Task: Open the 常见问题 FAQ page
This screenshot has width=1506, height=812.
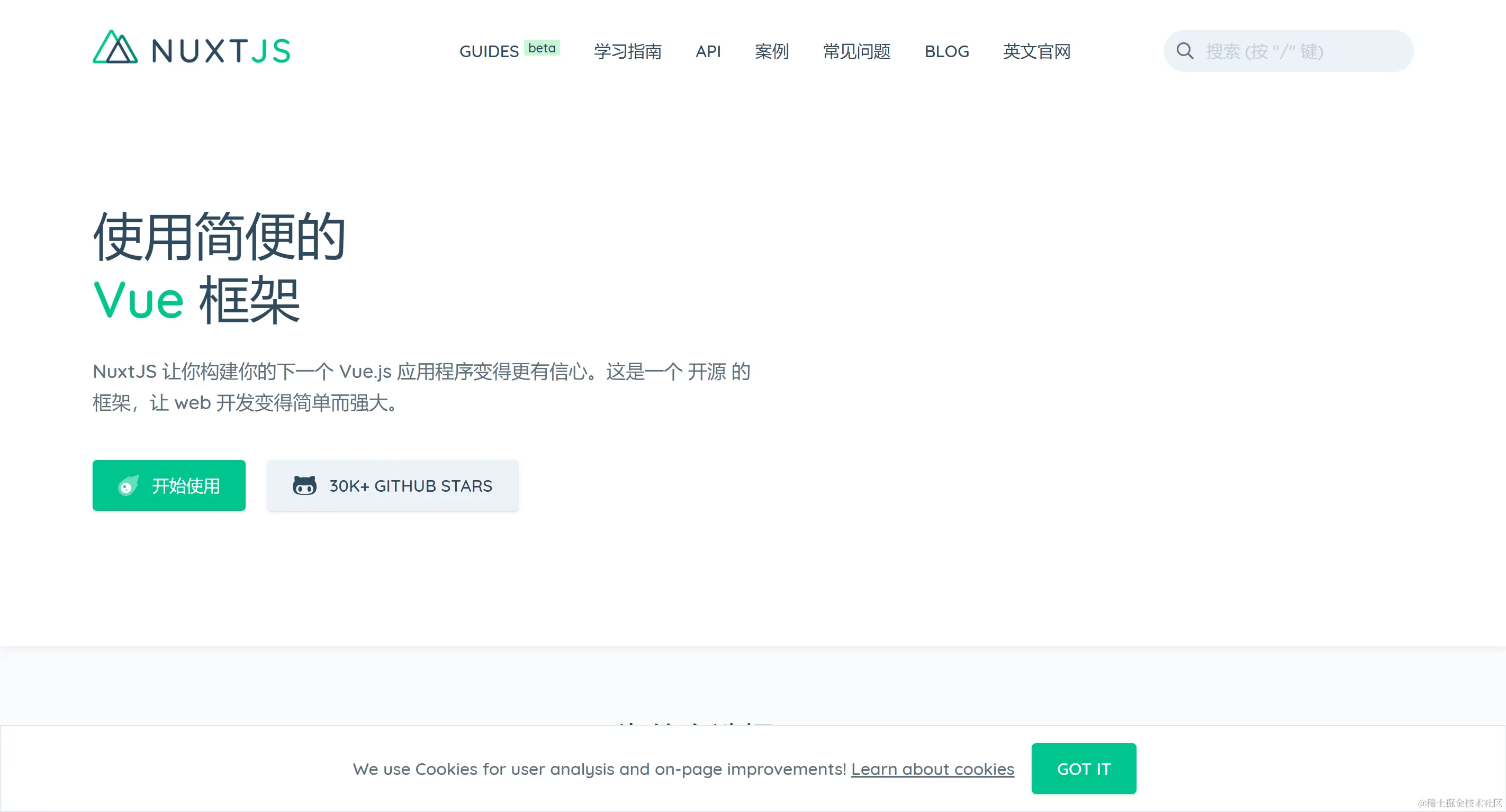Action: point(856,51)
